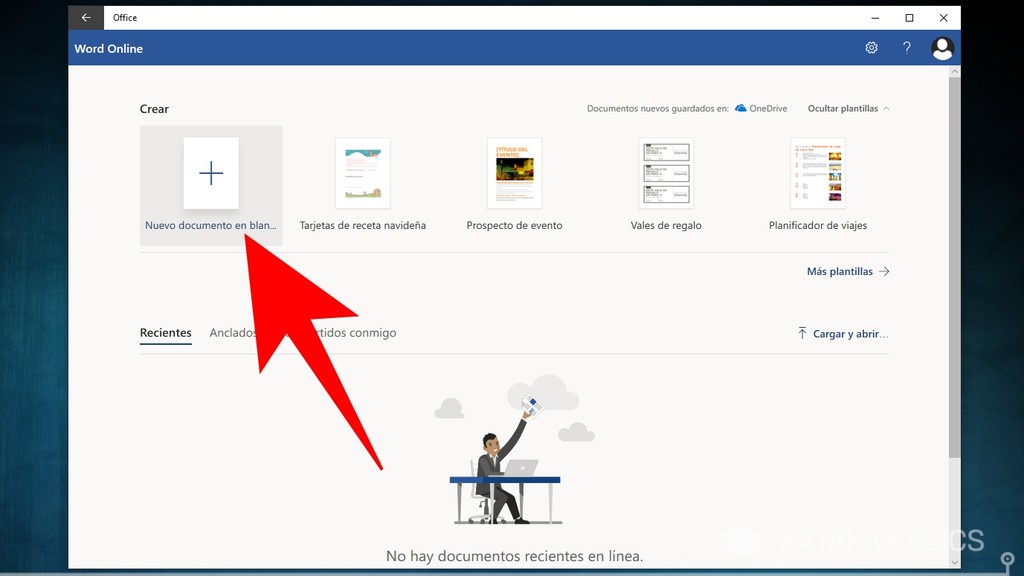Open the Tarjetas de receta navideña template thumbnail
Viewport: 1024px width, 576px height.
point(362,173)
